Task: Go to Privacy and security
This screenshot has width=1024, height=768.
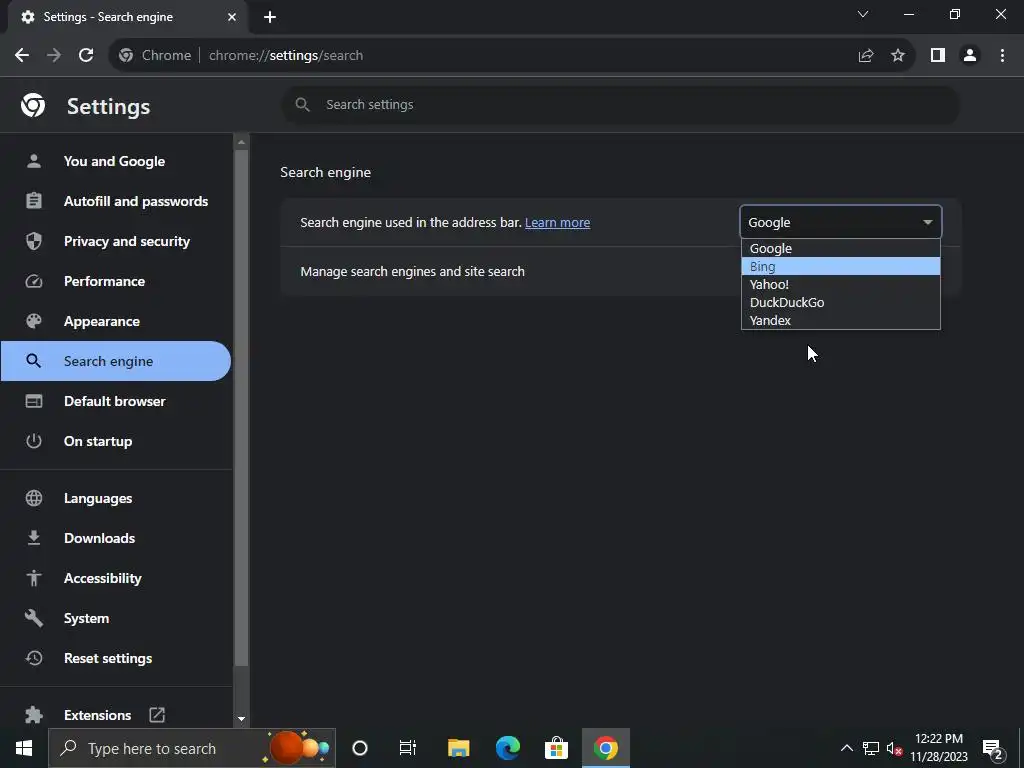Action: click(x=116, y=241)
